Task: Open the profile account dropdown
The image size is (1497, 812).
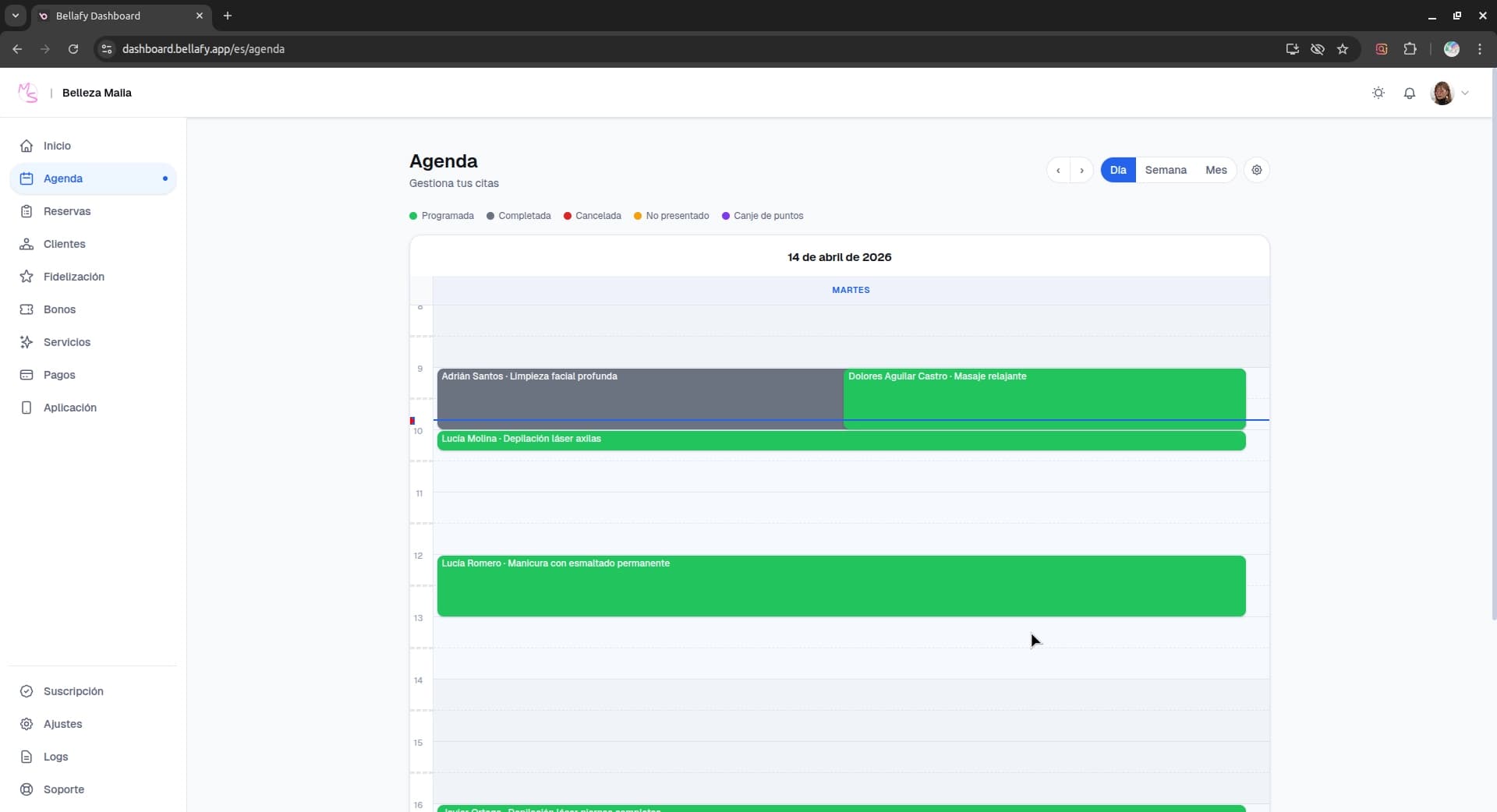Action: pos(1452,93)
